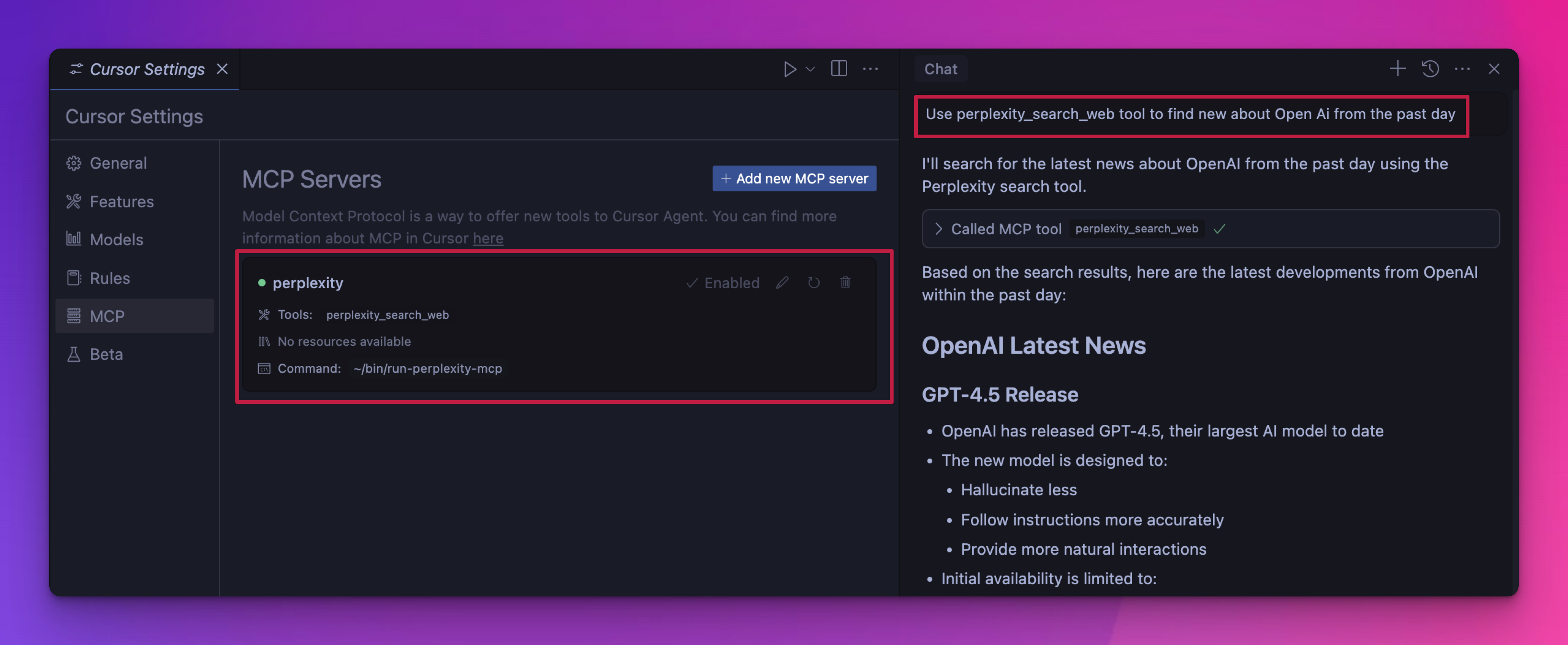Click the Models chart icon in sidebar

(74, 239)
